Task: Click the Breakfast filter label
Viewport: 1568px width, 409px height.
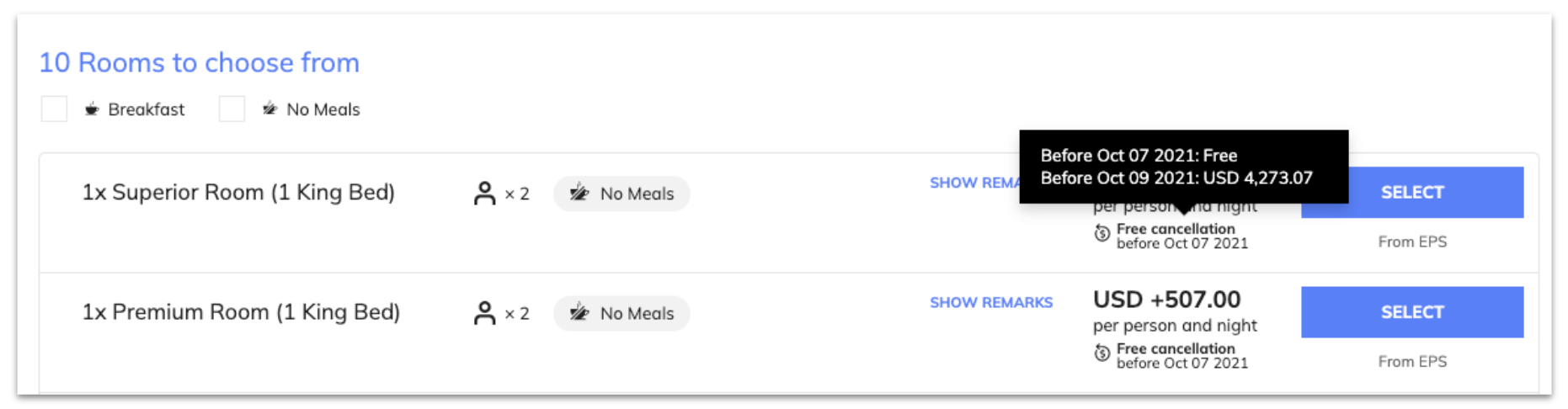Action: 147,109
